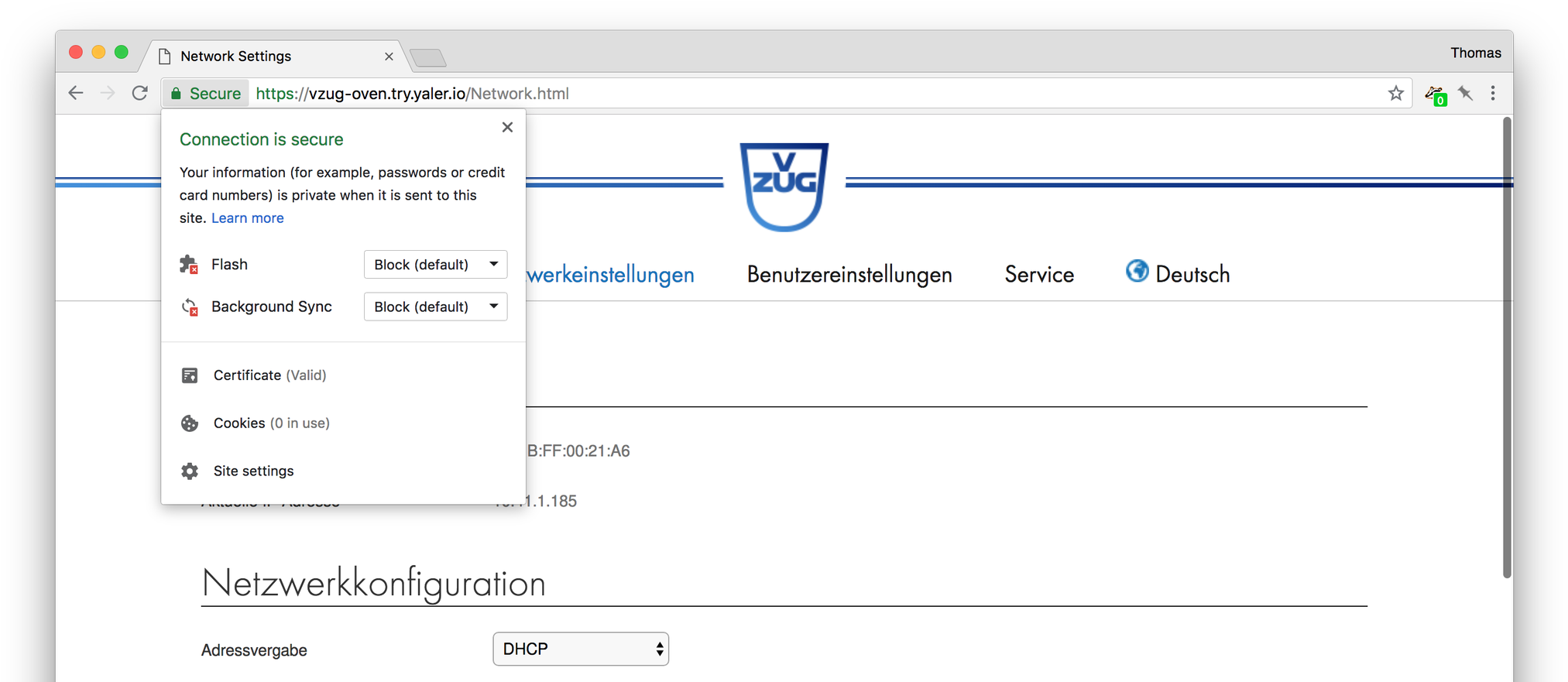Open the Chrome three-dot menu
1568x682 pixels.
(x=1493, y=94)
